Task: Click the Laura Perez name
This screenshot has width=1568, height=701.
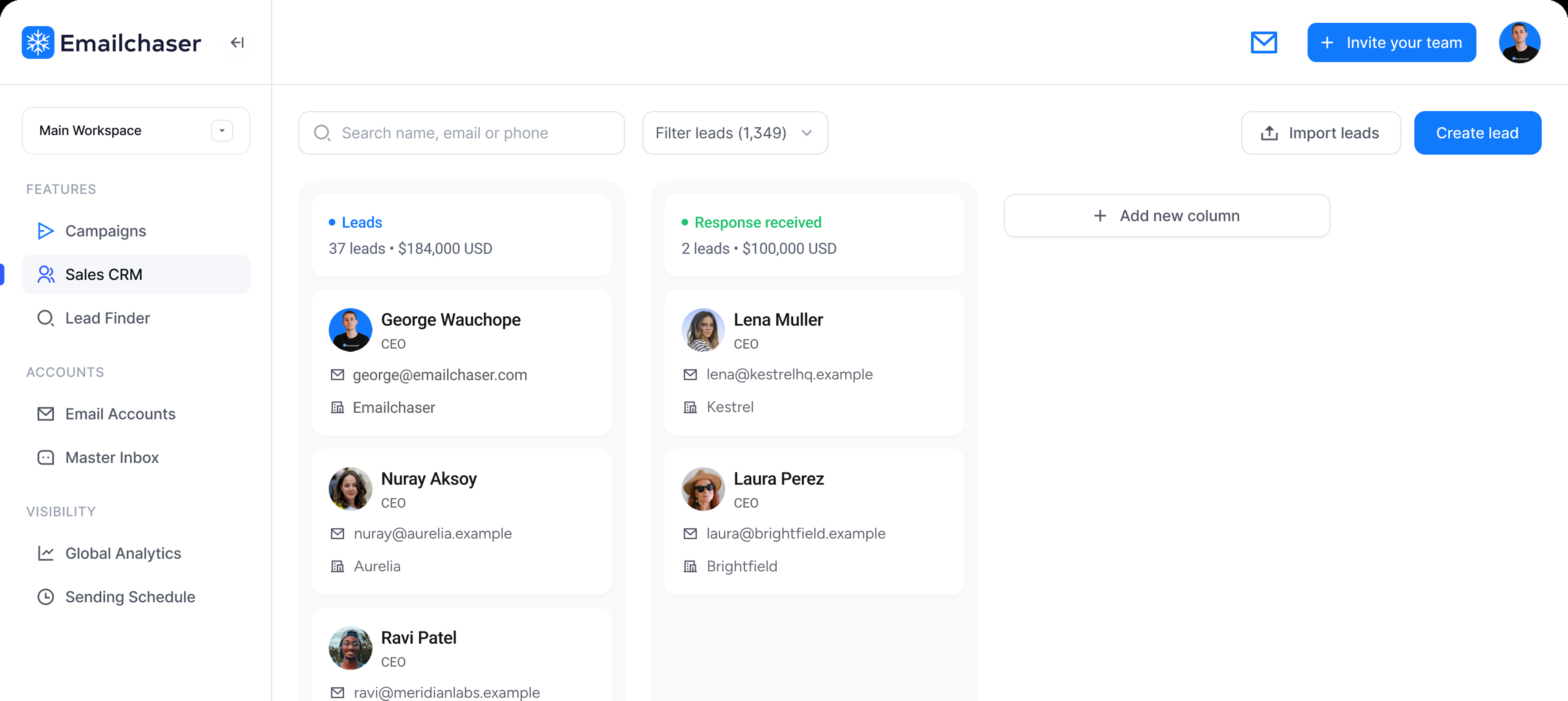Action: (x=779, y=479)
